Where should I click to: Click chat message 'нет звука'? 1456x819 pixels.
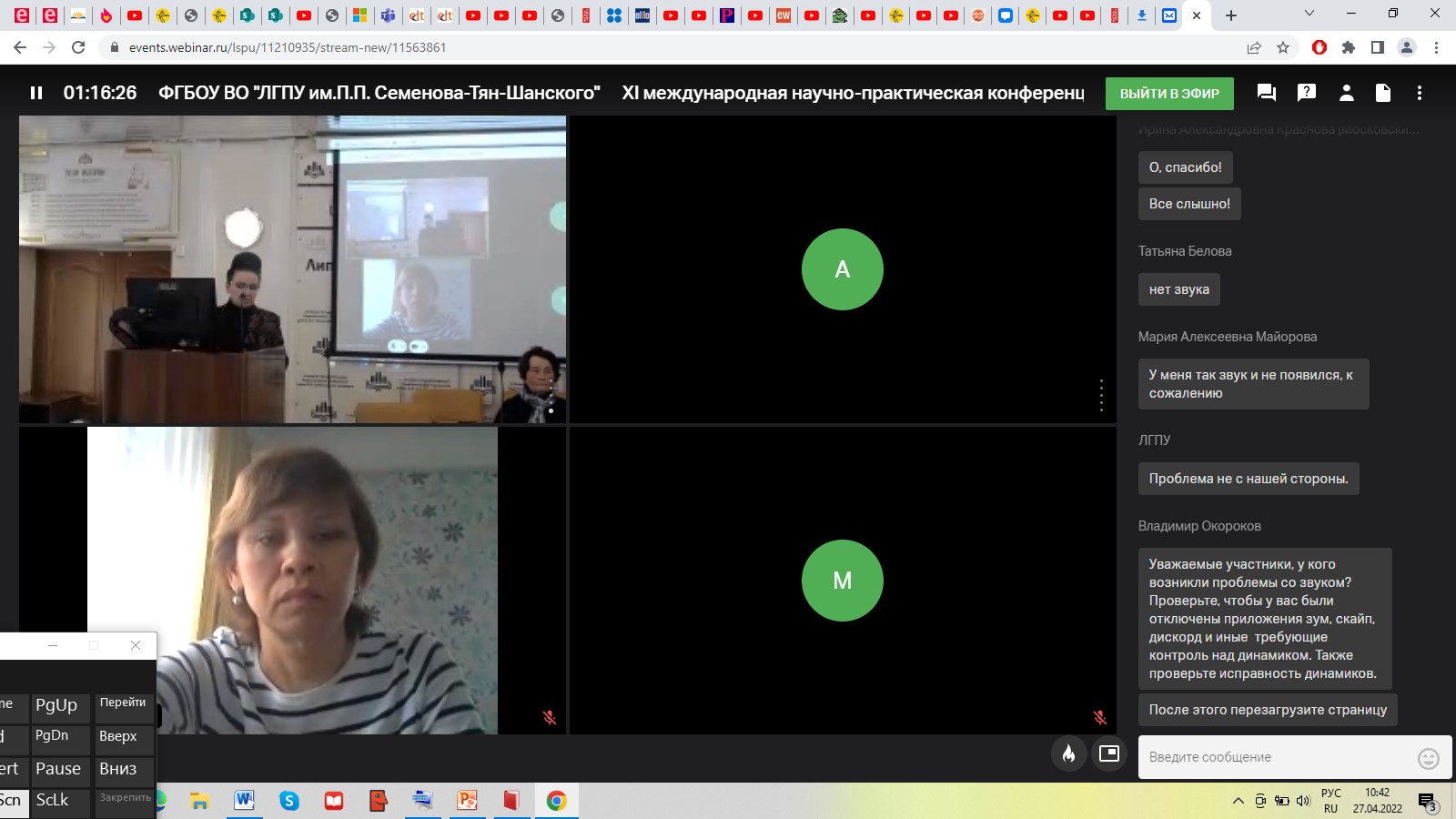click(1179, 289)
